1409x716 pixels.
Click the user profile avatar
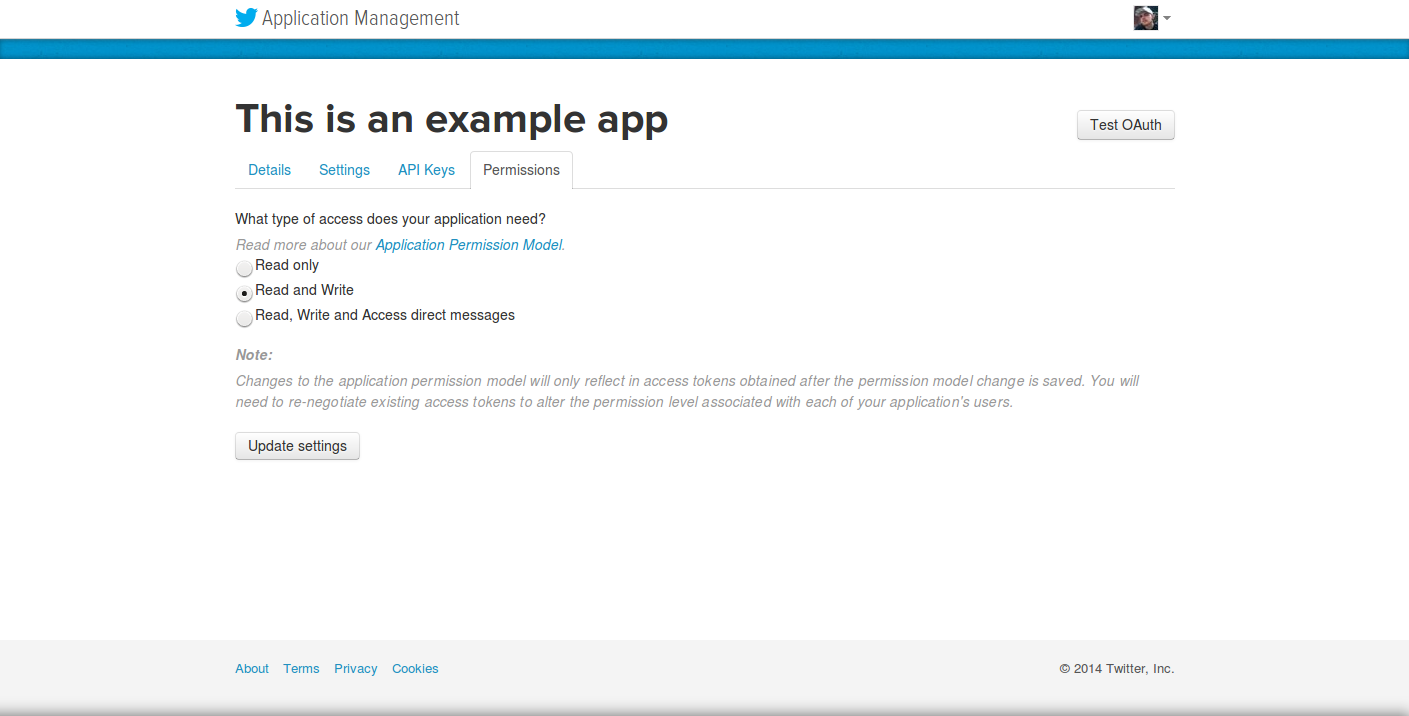[1145, 18]
